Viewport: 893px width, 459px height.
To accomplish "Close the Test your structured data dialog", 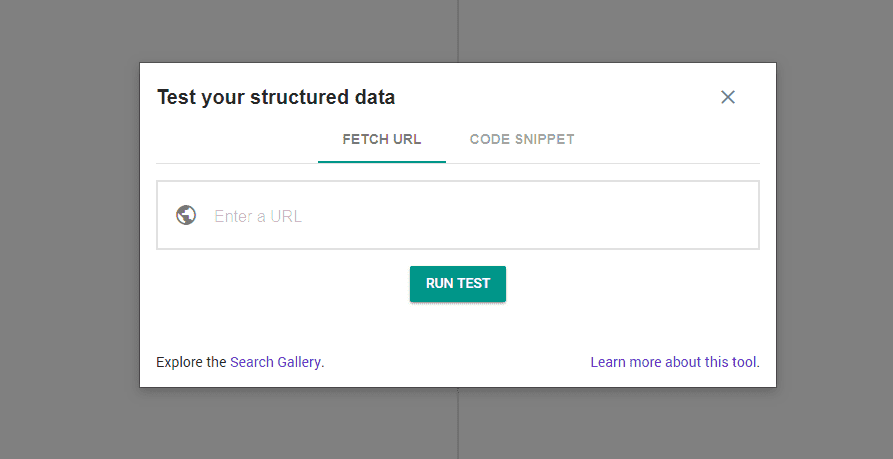I will point(727,97).
